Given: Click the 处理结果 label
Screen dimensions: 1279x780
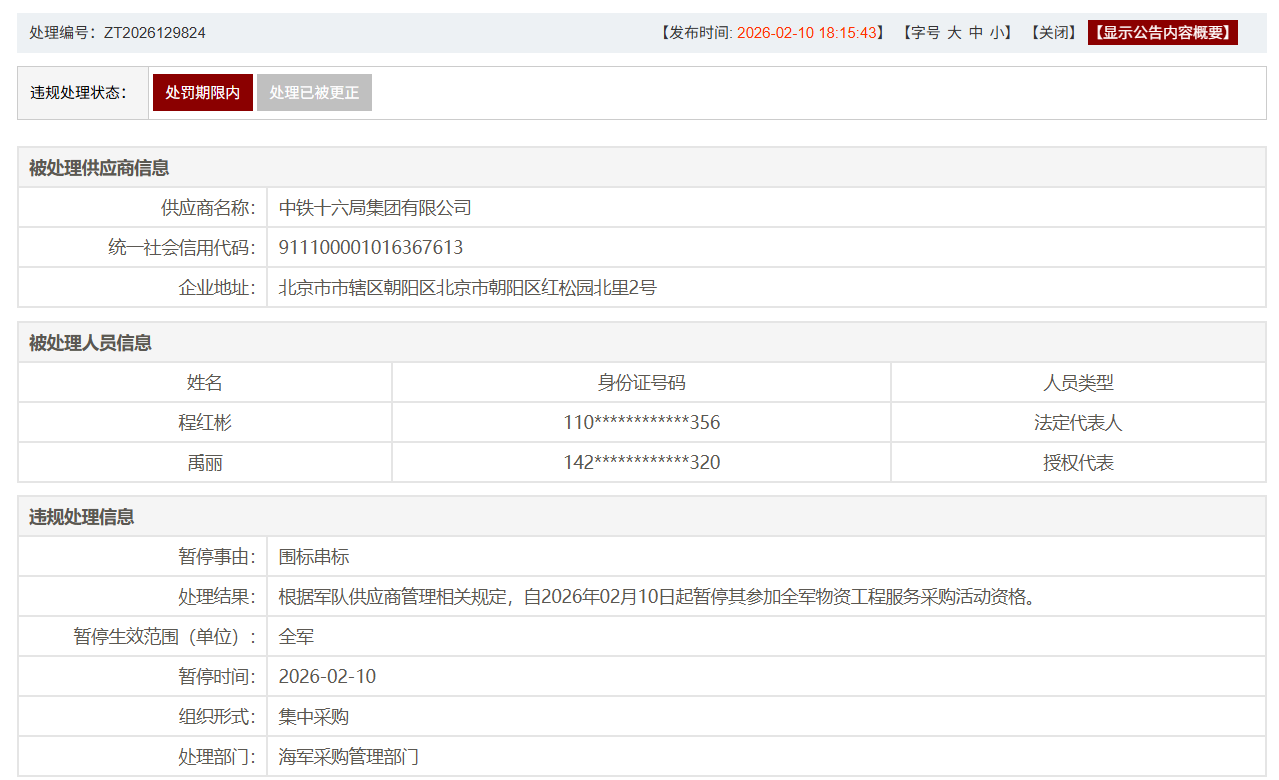Looking at the screenshot, I should [217, 597].
